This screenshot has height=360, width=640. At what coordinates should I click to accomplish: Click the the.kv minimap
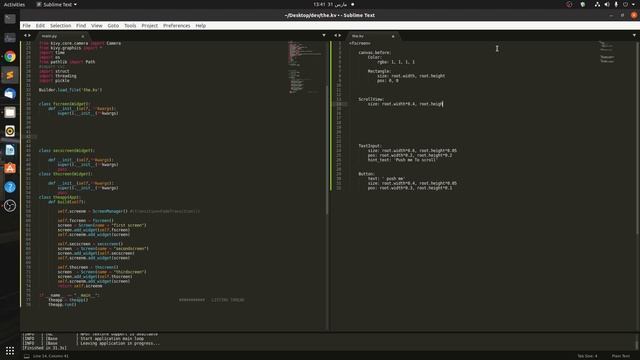click(x=608, y=52)
